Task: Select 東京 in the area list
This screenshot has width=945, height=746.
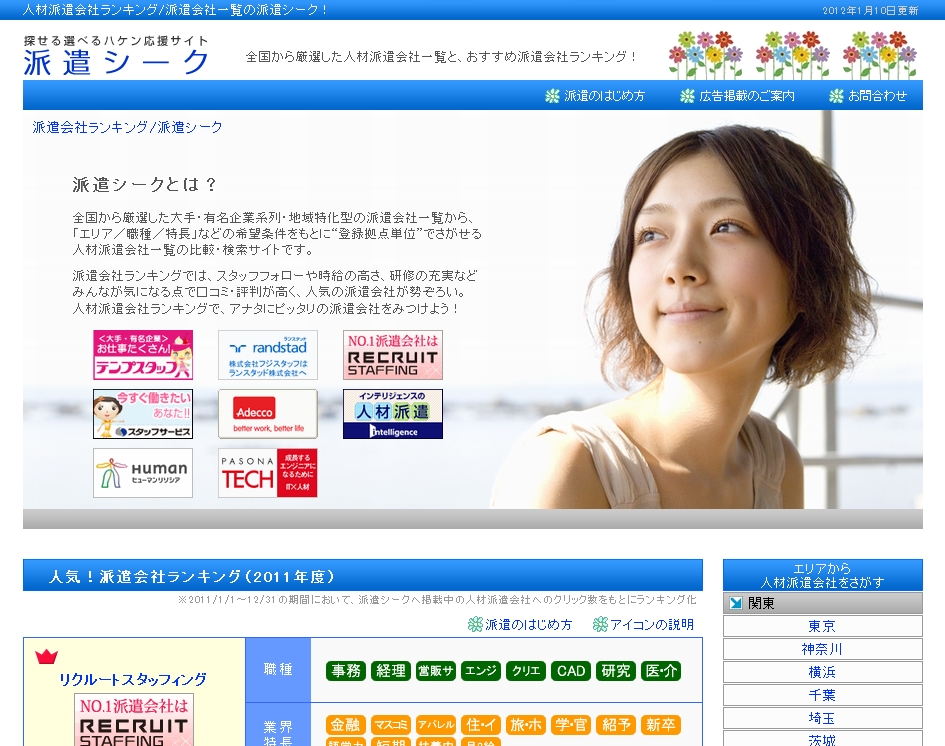Action: point(822,626)
